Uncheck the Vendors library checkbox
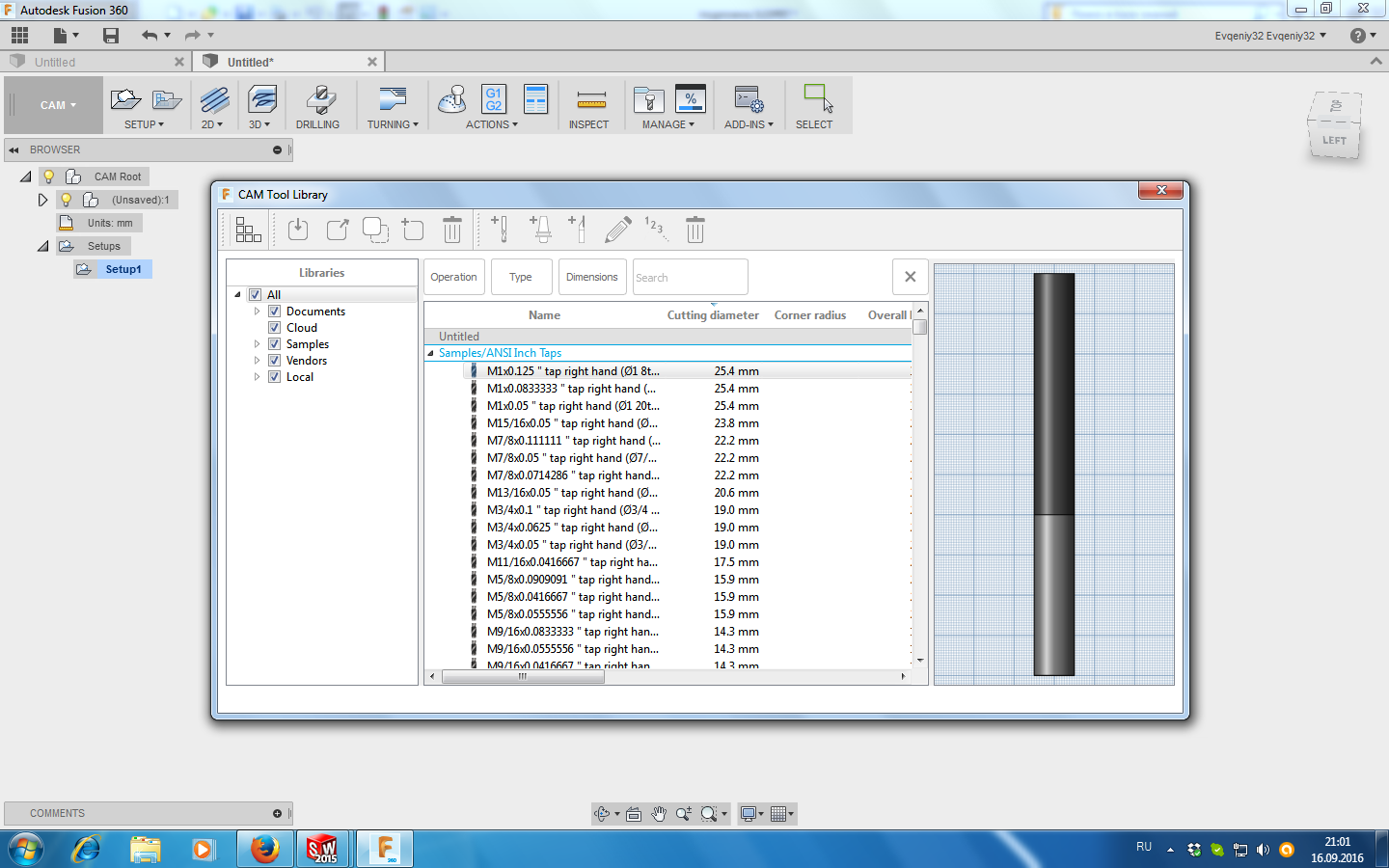This screenshot has width=1389, height=868. coord(274,361)
